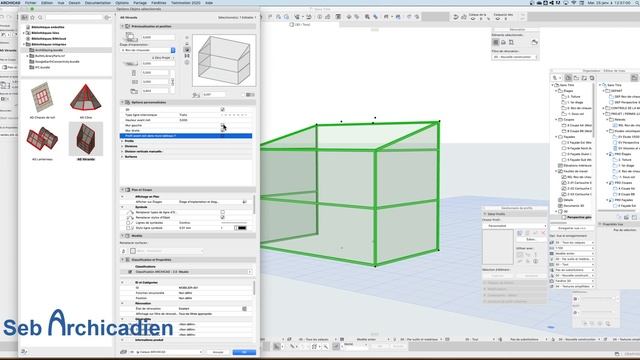Open Publisher sets icon in Organizer panel
Screen dimensions: 640x360
click(592, 78)
